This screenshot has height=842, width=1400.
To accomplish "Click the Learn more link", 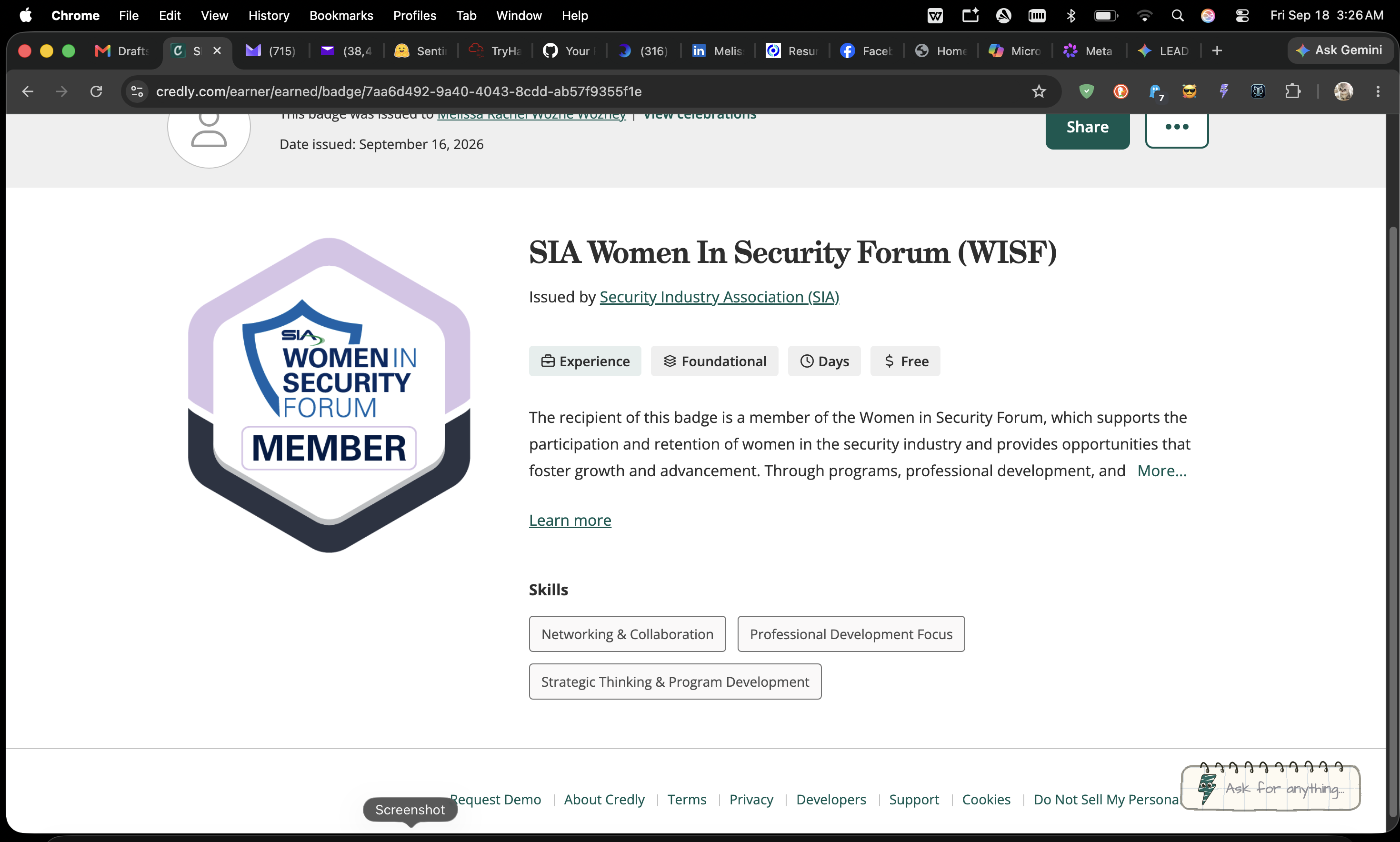I will click(x=570, y=520).
